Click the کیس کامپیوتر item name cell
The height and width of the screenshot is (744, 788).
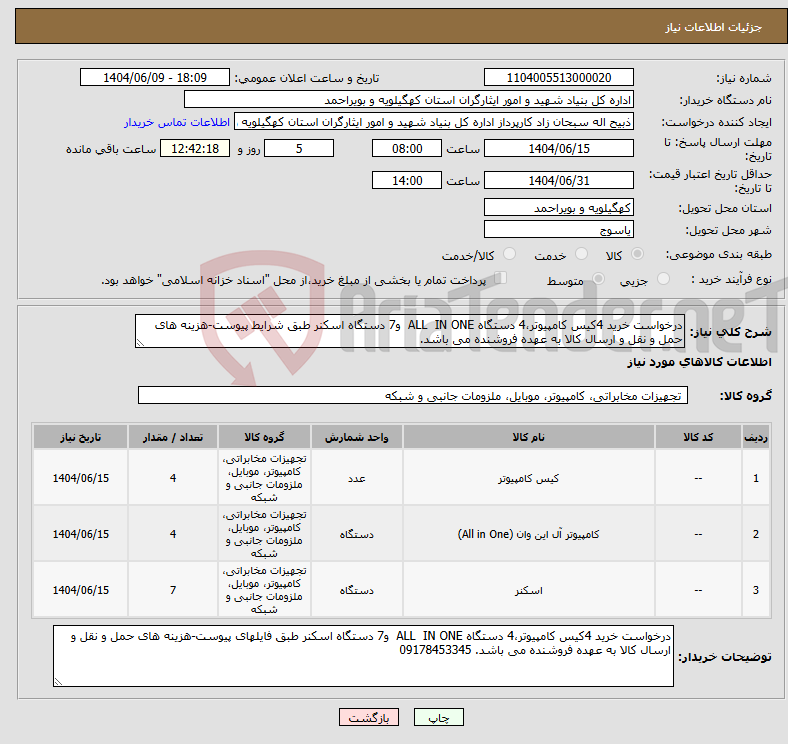click(x=529, y=478)
